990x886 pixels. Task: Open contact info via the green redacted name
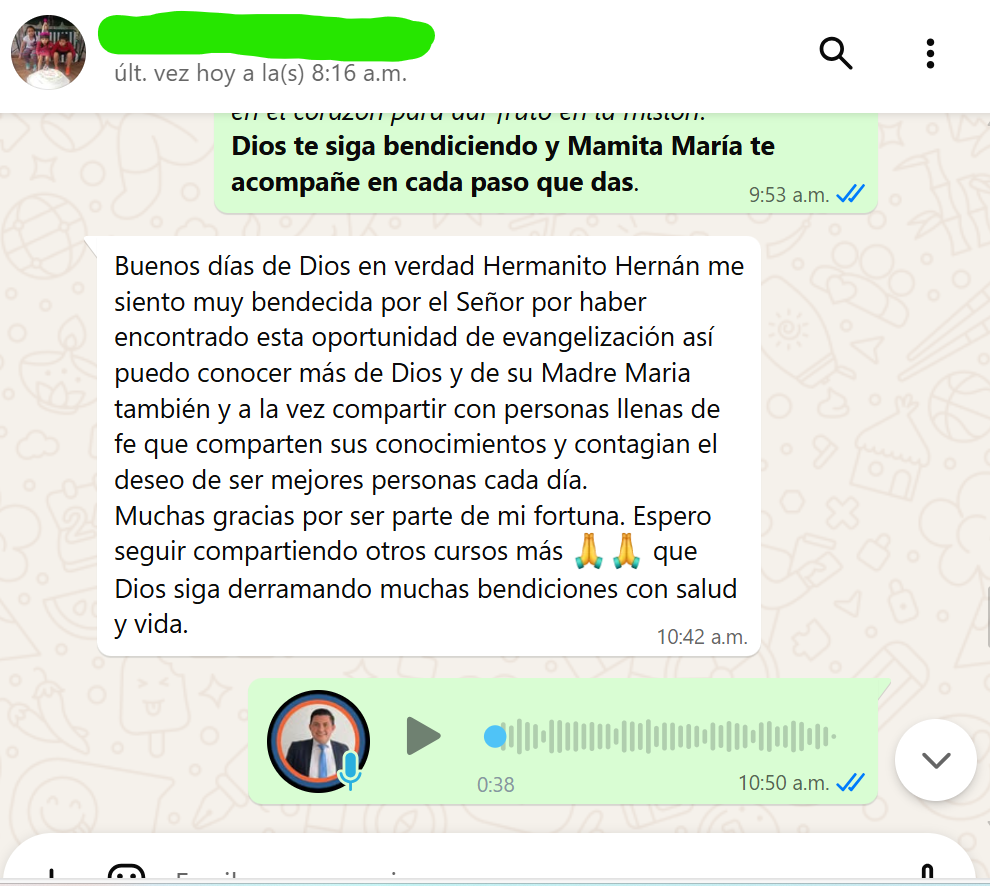tap(266, 35)
